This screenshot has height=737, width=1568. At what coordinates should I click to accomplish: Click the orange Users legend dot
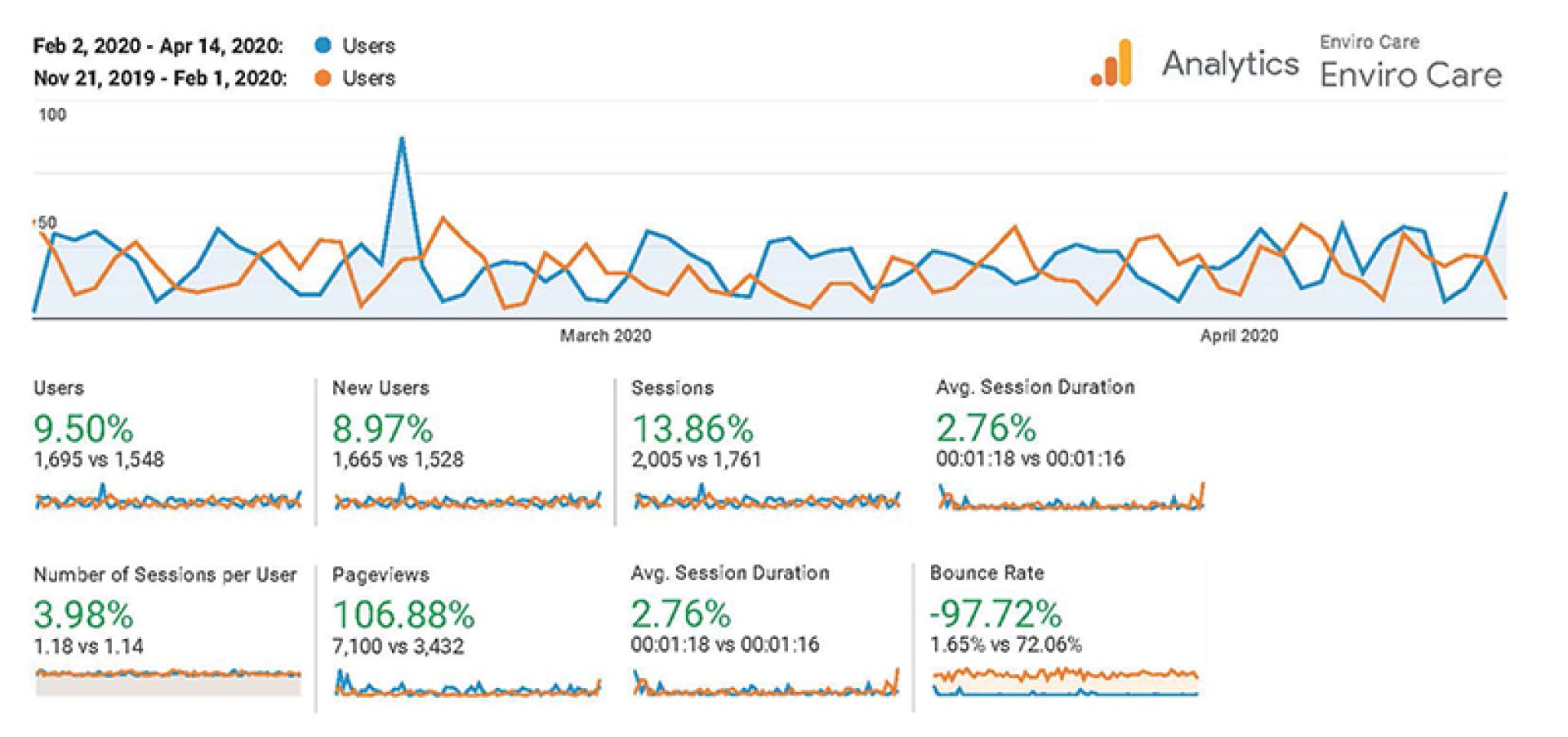coord(323,78)
